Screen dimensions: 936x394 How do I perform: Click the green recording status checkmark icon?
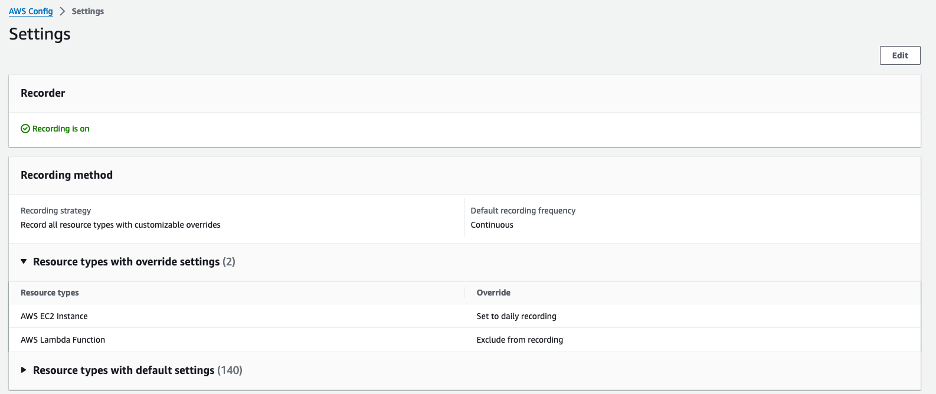(25, 128)
